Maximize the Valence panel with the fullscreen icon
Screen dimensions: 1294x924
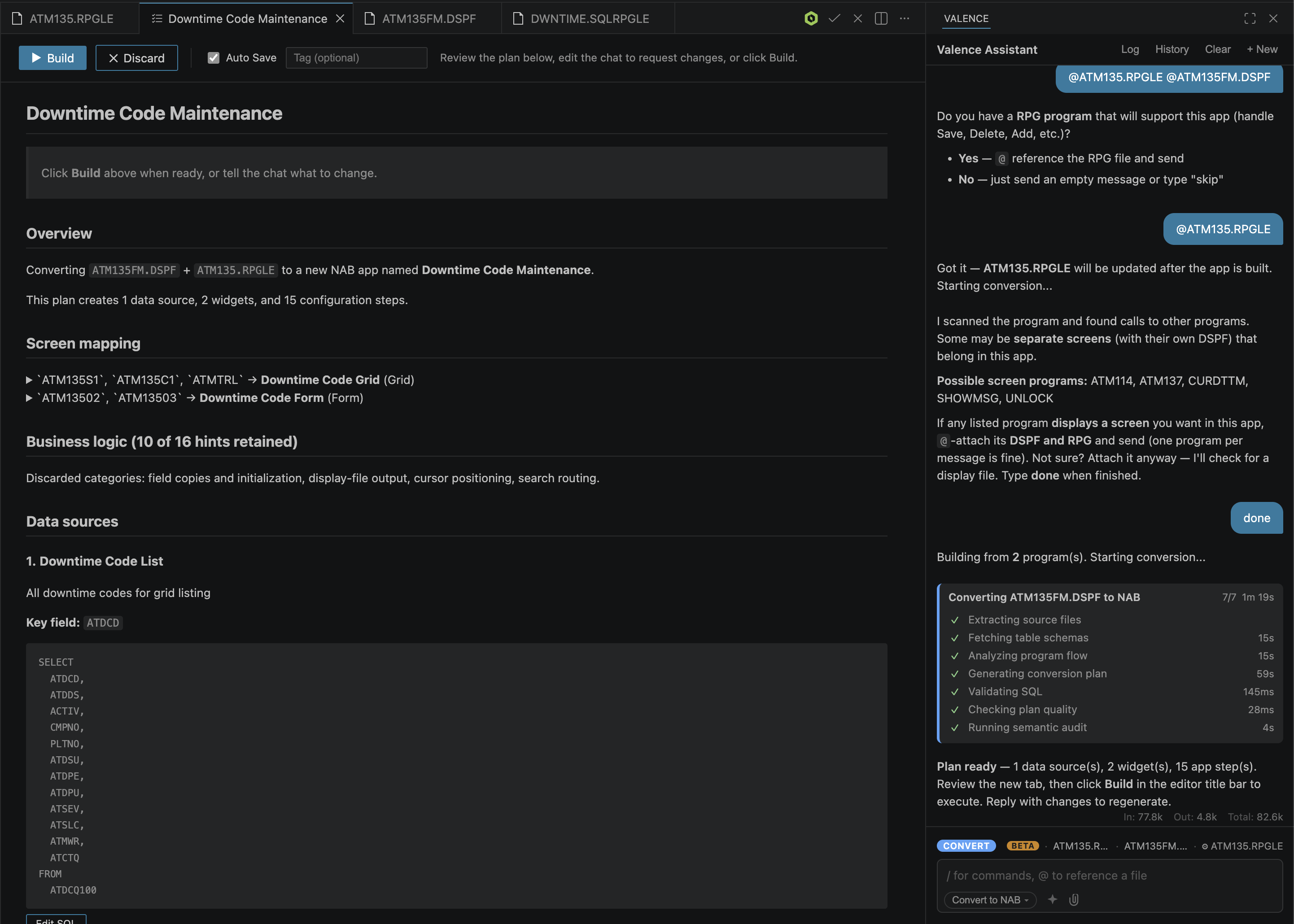point(1250,18)
